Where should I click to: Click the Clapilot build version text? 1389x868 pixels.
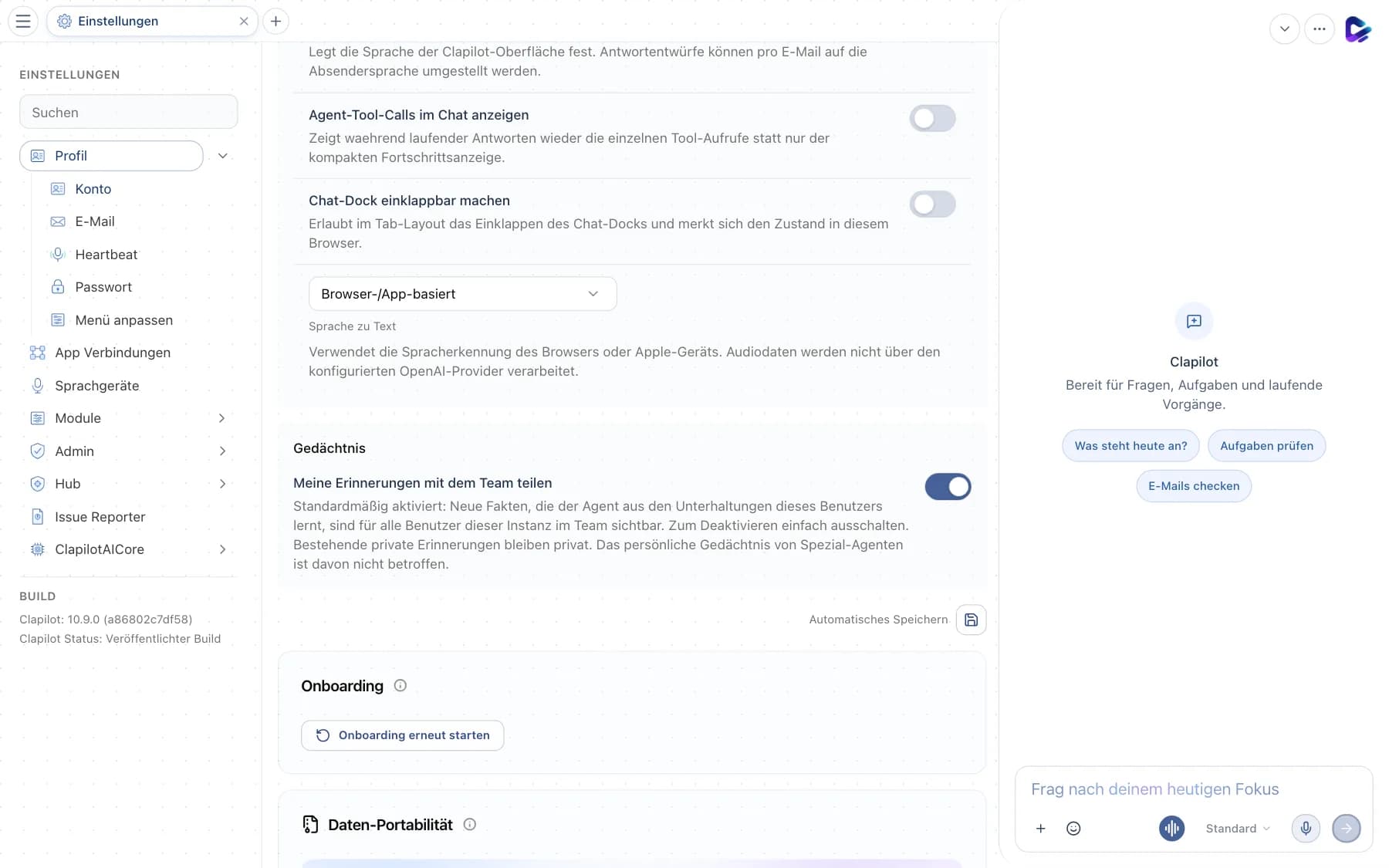(106, 620)
